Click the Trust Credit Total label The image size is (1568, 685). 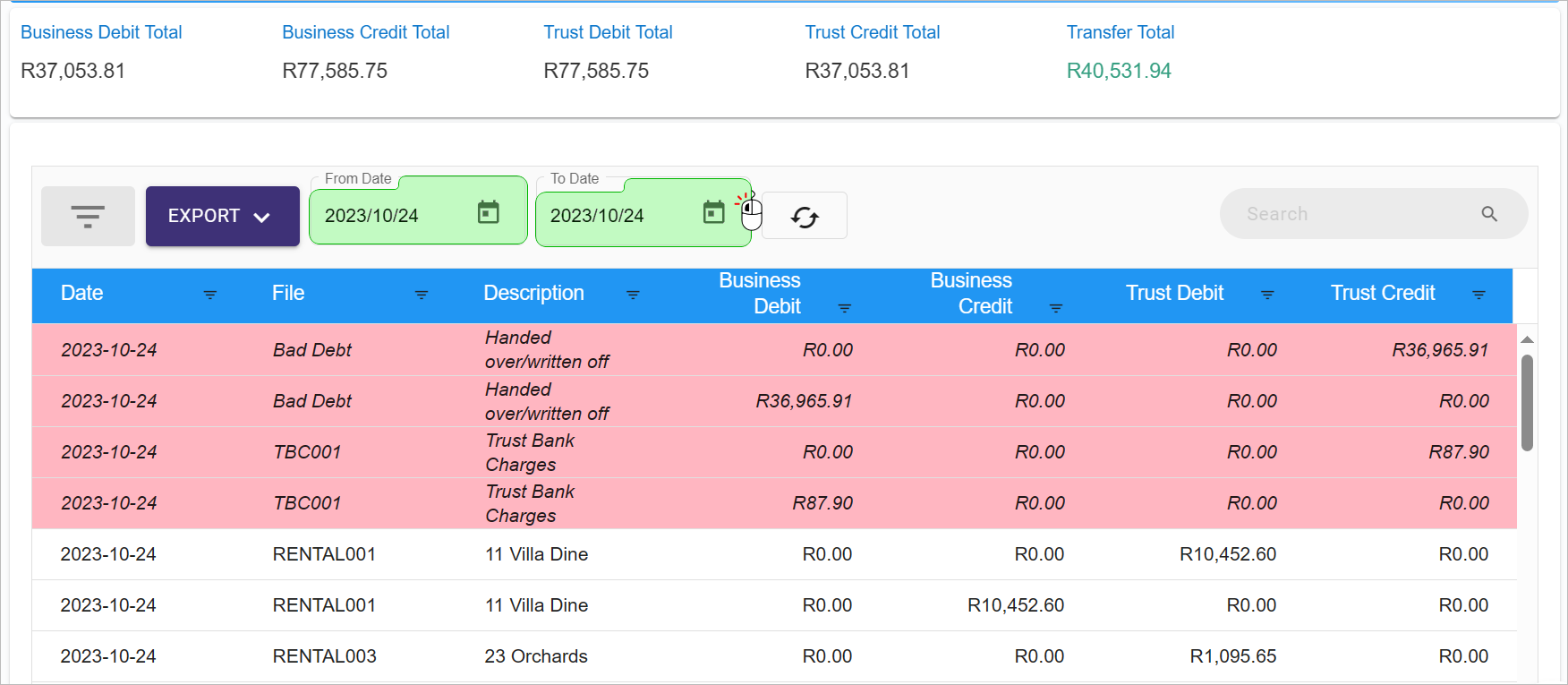point(873,32)
